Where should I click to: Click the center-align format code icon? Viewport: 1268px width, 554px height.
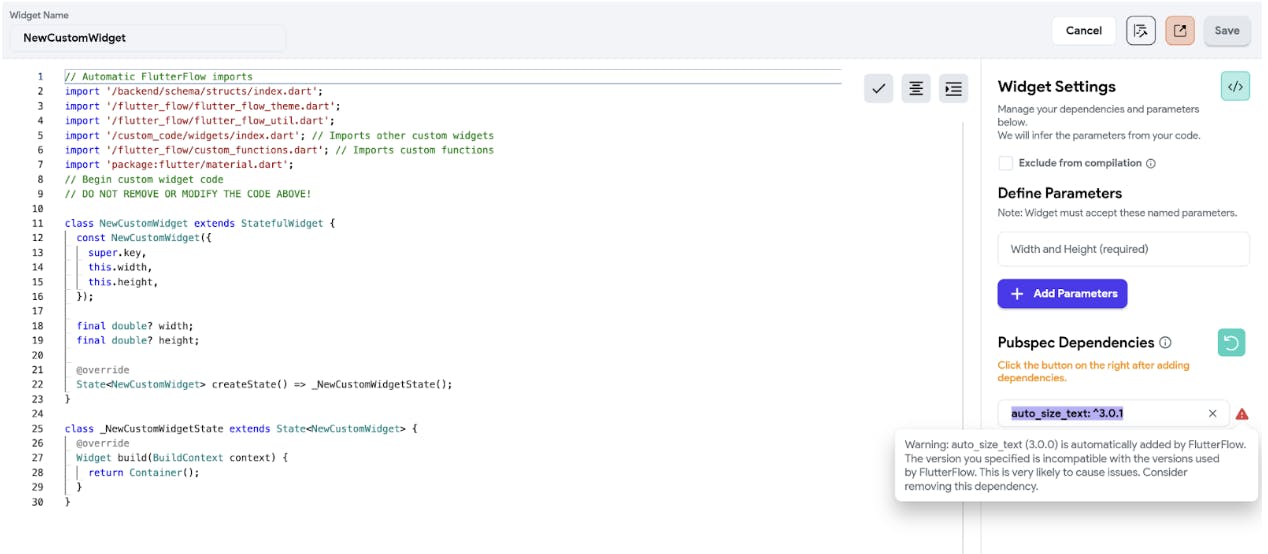[915, 89]
